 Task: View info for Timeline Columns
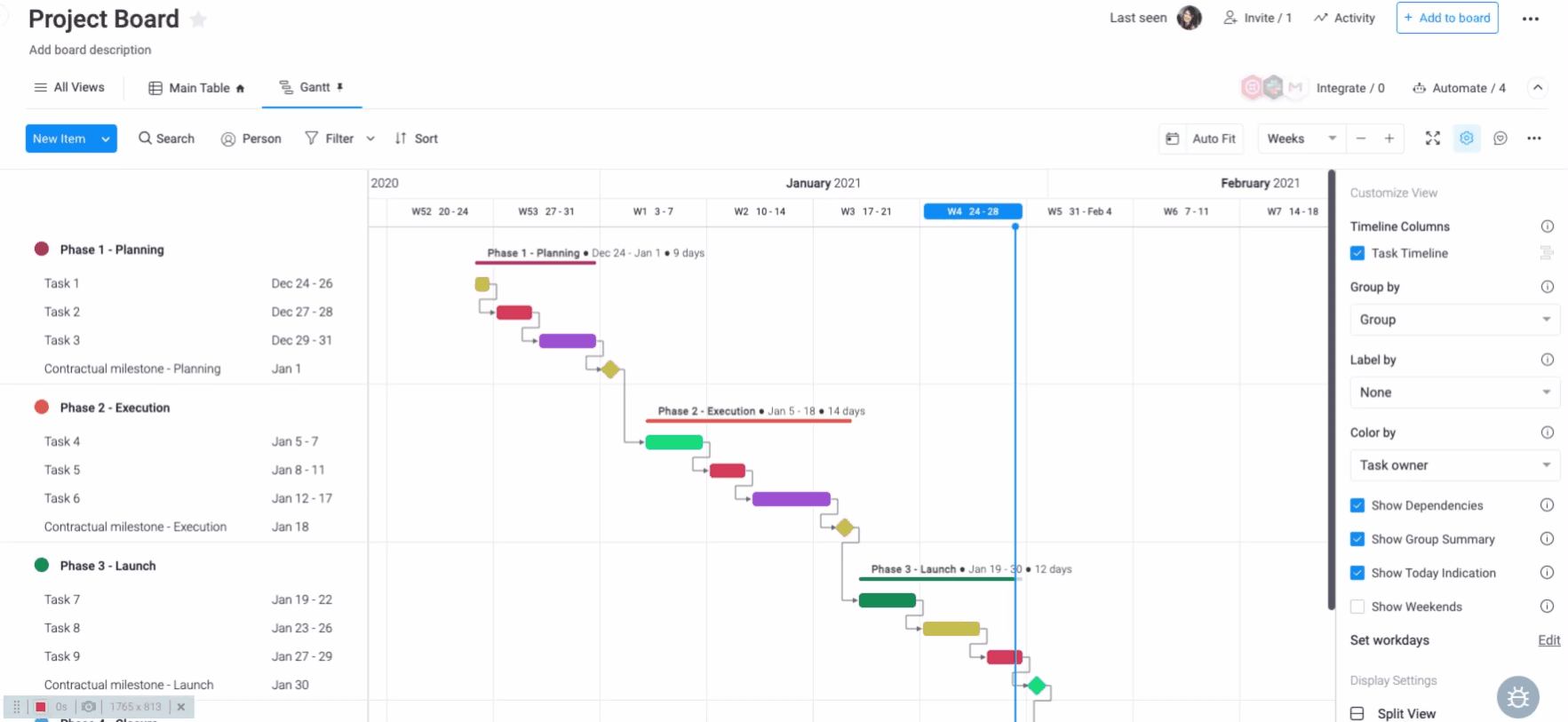1547,226
